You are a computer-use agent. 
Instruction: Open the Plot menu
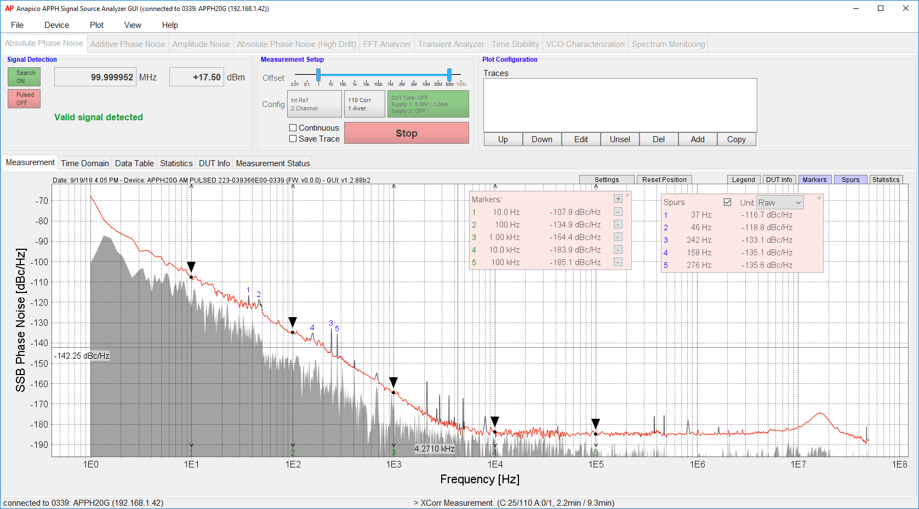pyautogui.click(x=96, y=25)
